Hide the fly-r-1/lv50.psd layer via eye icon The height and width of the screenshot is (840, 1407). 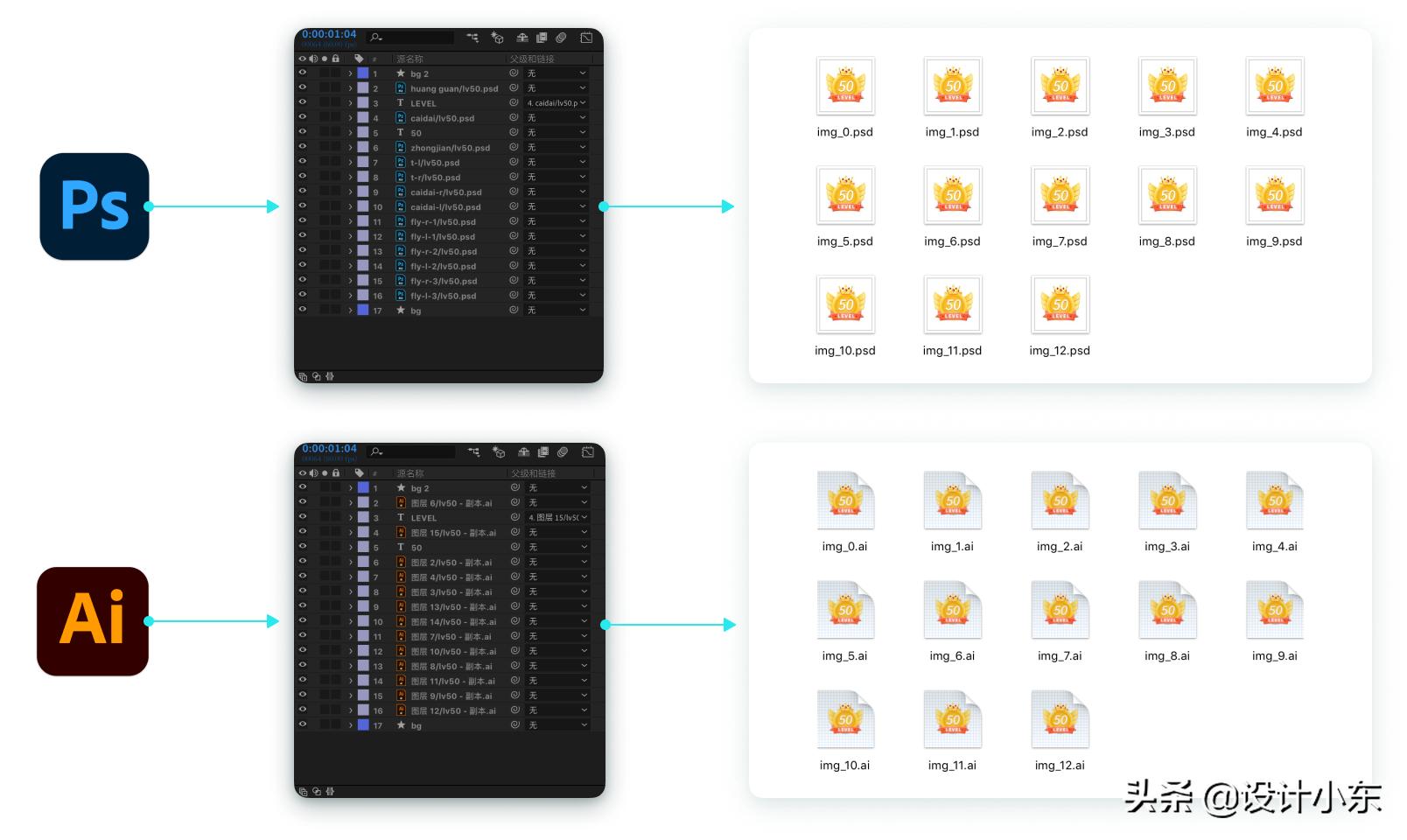(x=303, y=221)
